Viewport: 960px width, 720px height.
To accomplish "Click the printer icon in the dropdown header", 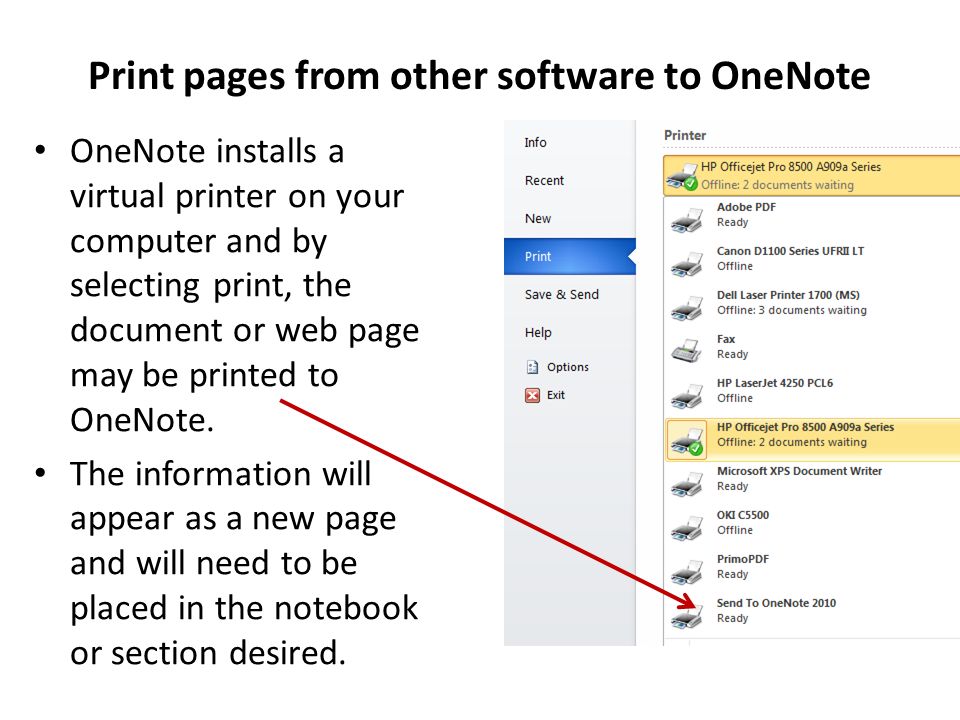I will 681,177.
